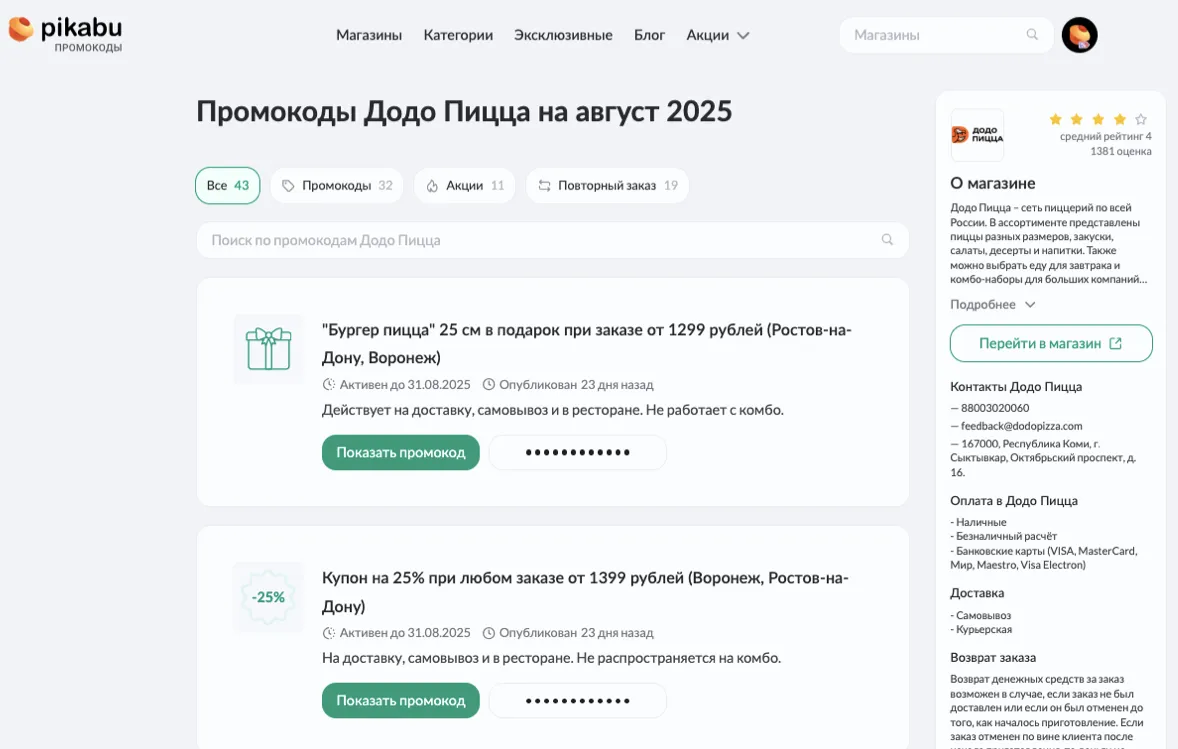Click the Безналичный расчёт payment entry
The height and width of the screenshot is (749, 1178).
pyautogui.click(x=1004, y=536)
